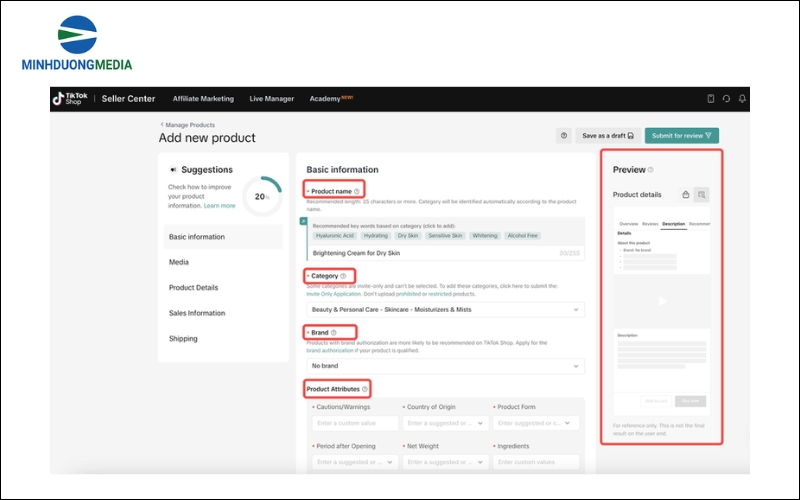Add the Hydrating keyword
800x500 pixels.
(x=376, y=236)
